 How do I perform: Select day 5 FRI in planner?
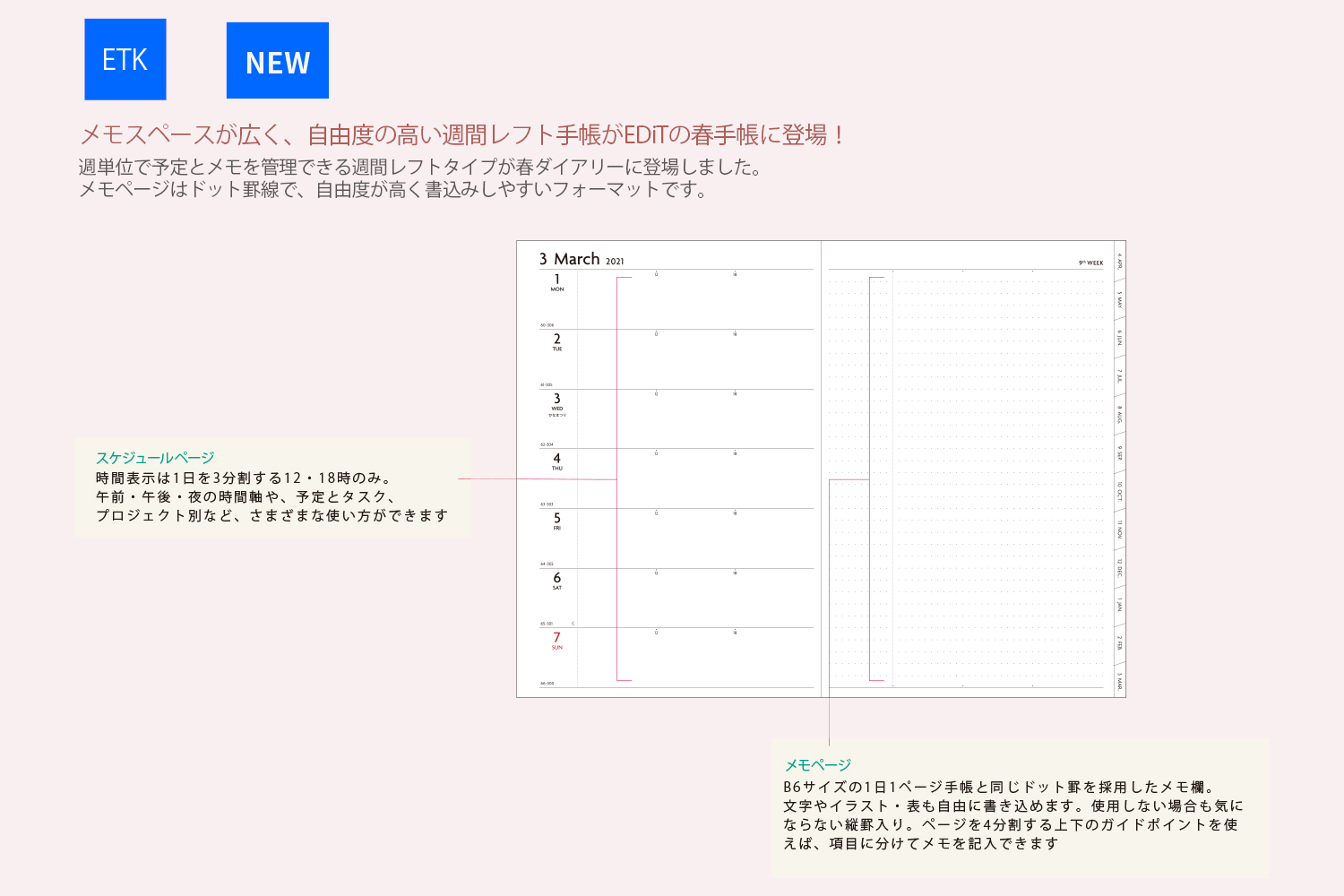(557, 521)
